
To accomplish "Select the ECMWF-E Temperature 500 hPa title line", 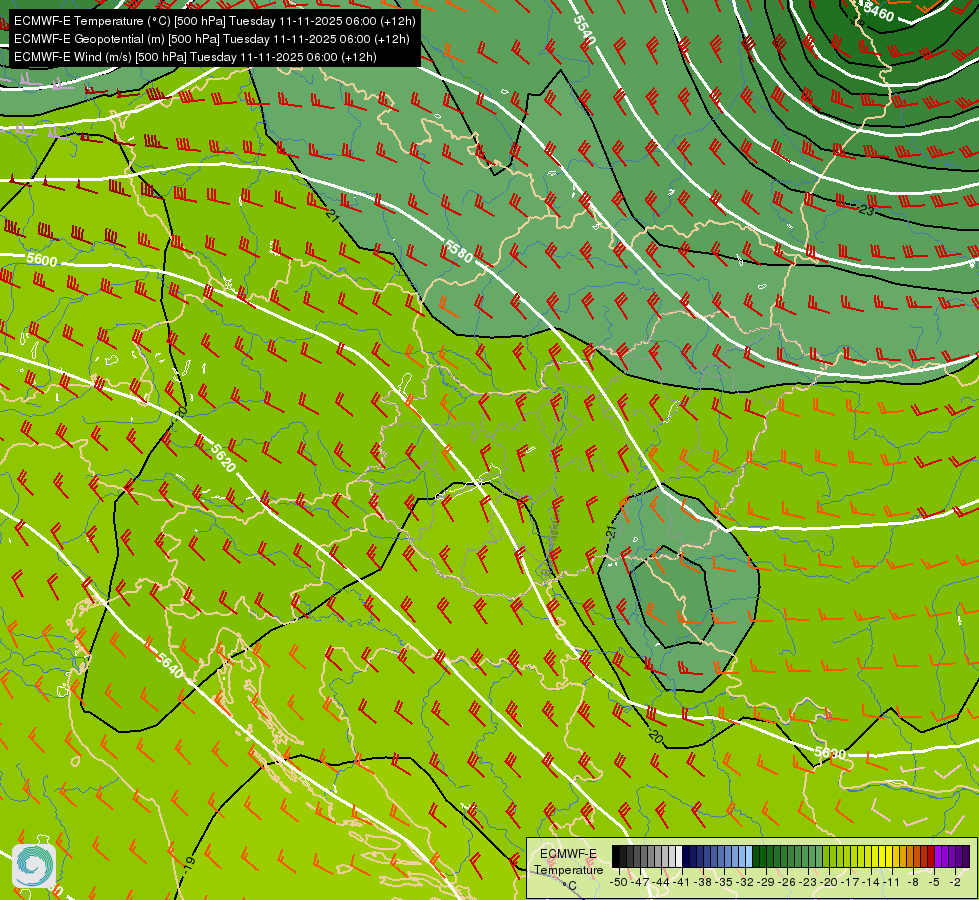I will pyautogui.click(x=214, y=21).
